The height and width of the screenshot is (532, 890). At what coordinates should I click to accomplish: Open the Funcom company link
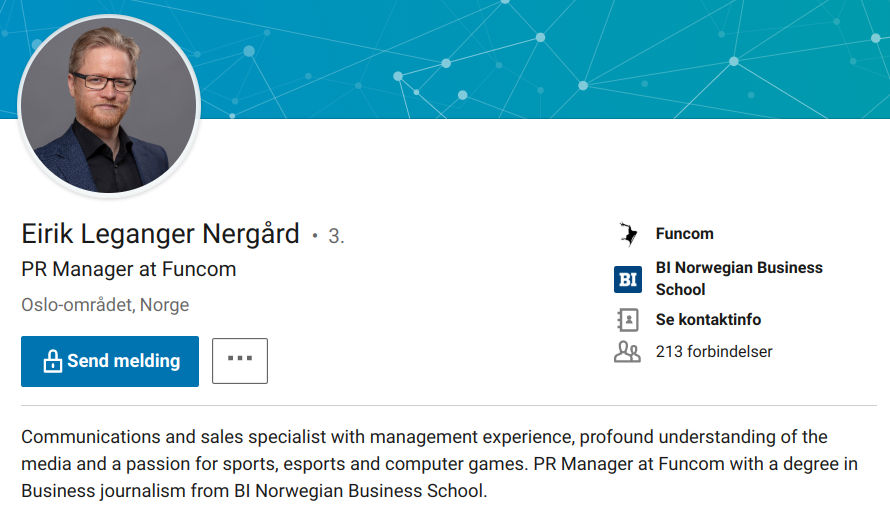tap(685, 234)
